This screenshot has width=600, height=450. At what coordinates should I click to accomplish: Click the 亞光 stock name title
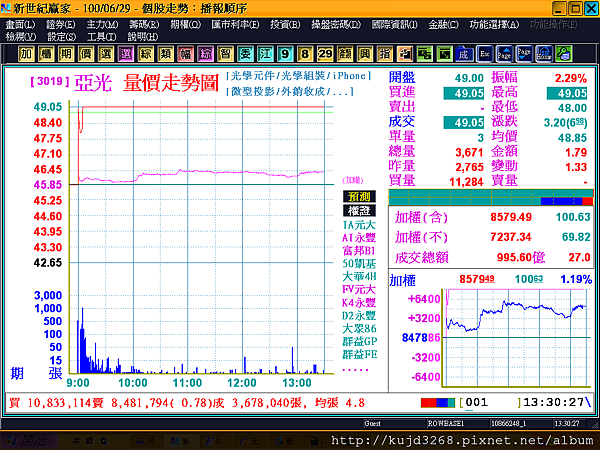tap(93, 83)
